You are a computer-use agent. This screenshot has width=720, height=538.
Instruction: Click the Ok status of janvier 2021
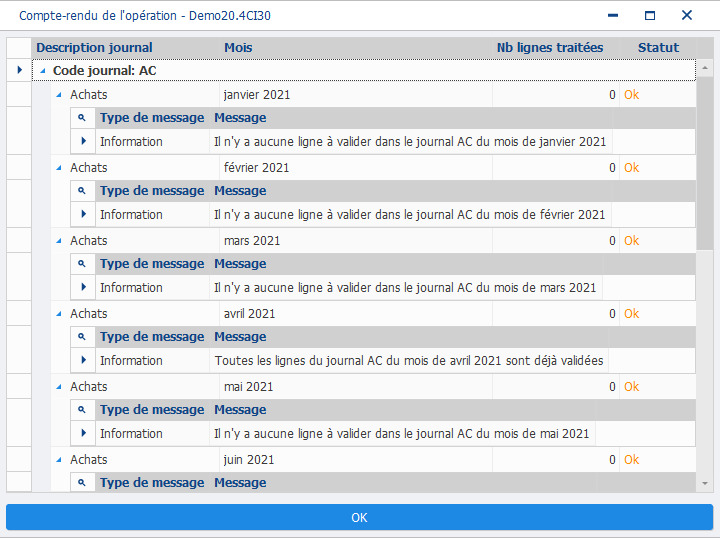[x=631, y=95]
